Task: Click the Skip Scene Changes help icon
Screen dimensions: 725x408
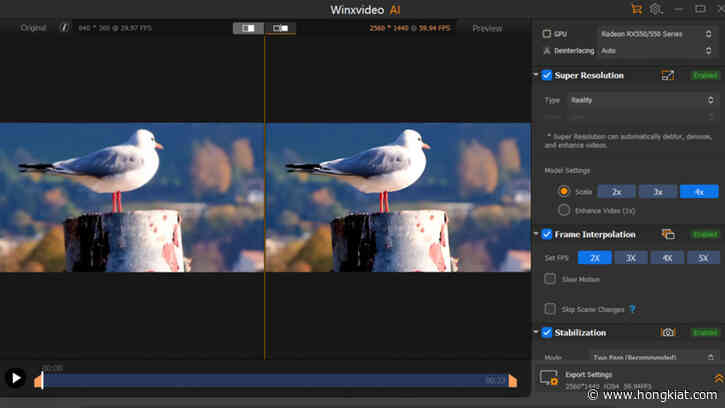Action: click(632, 309)
